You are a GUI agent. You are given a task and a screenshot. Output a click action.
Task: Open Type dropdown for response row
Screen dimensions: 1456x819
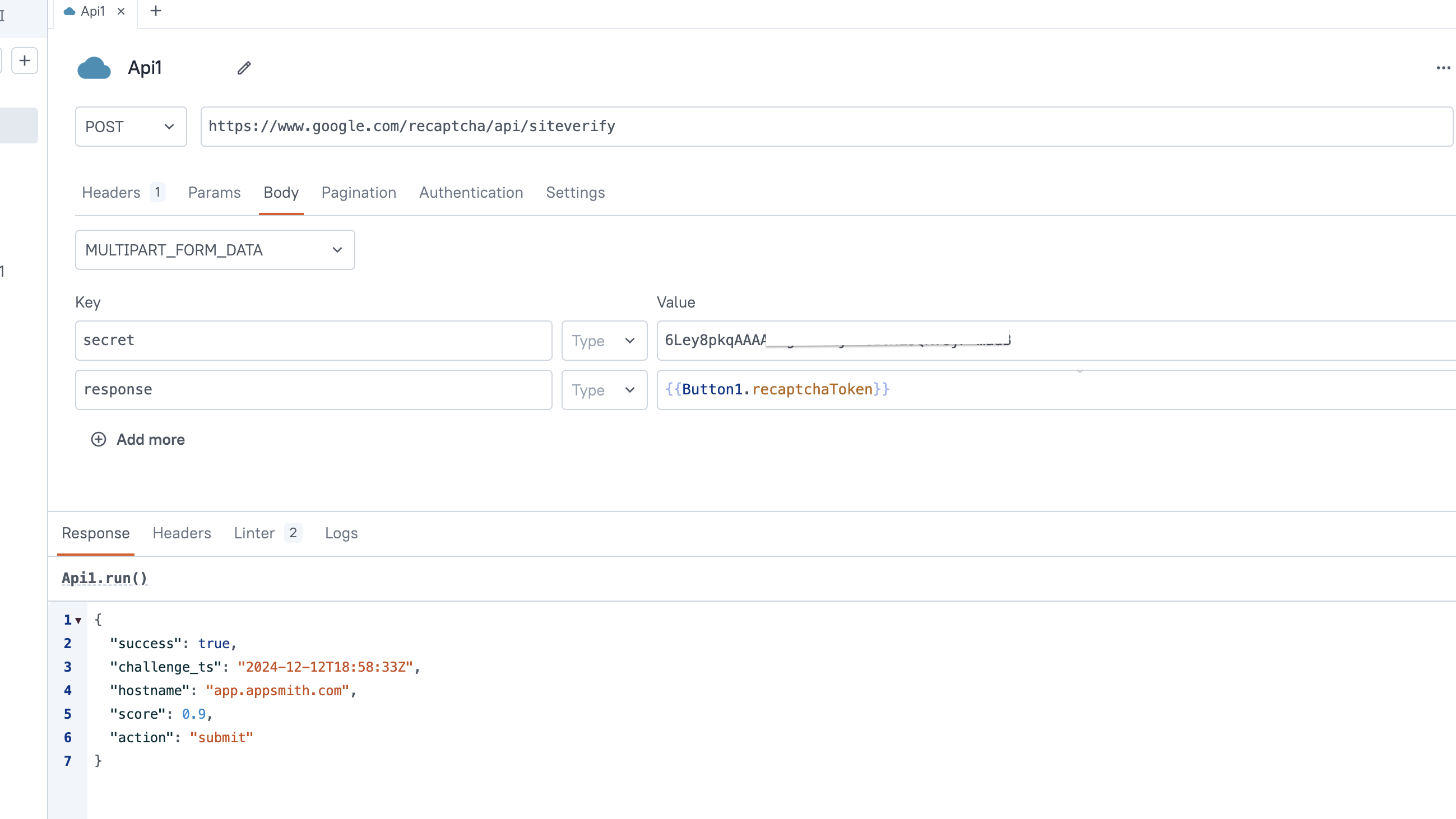[x=604, y=390]
